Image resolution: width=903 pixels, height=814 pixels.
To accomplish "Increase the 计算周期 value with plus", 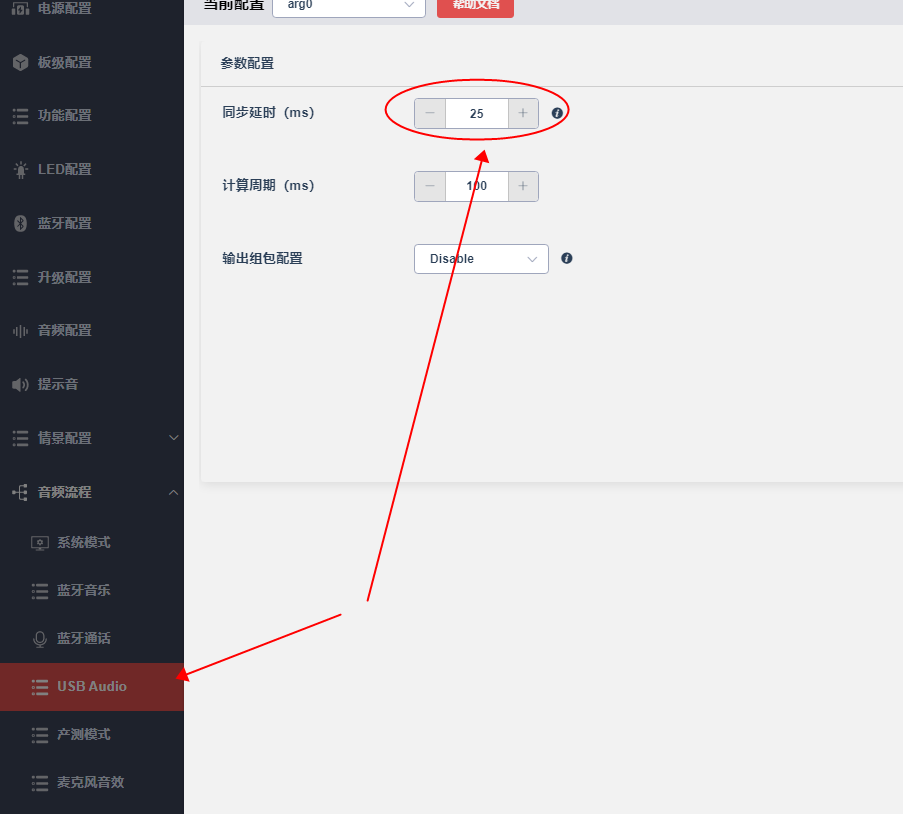I will pyautogui.click(x=523, y=186).
